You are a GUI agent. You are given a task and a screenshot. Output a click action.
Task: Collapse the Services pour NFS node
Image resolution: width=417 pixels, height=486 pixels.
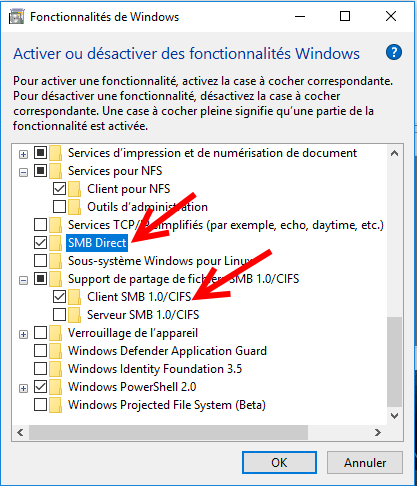(23, 172)
